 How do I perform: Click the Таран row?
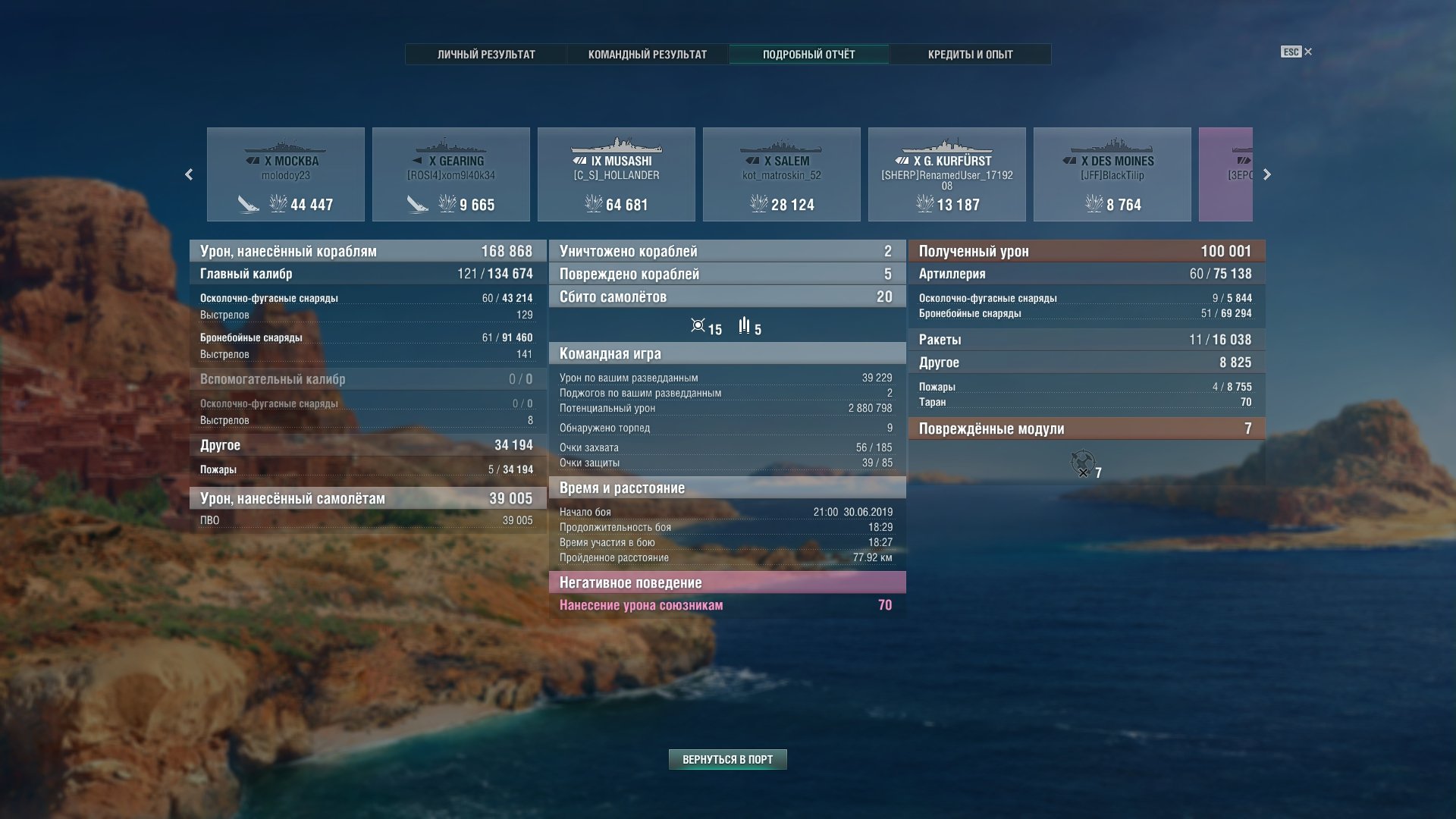click(1087, 402)
